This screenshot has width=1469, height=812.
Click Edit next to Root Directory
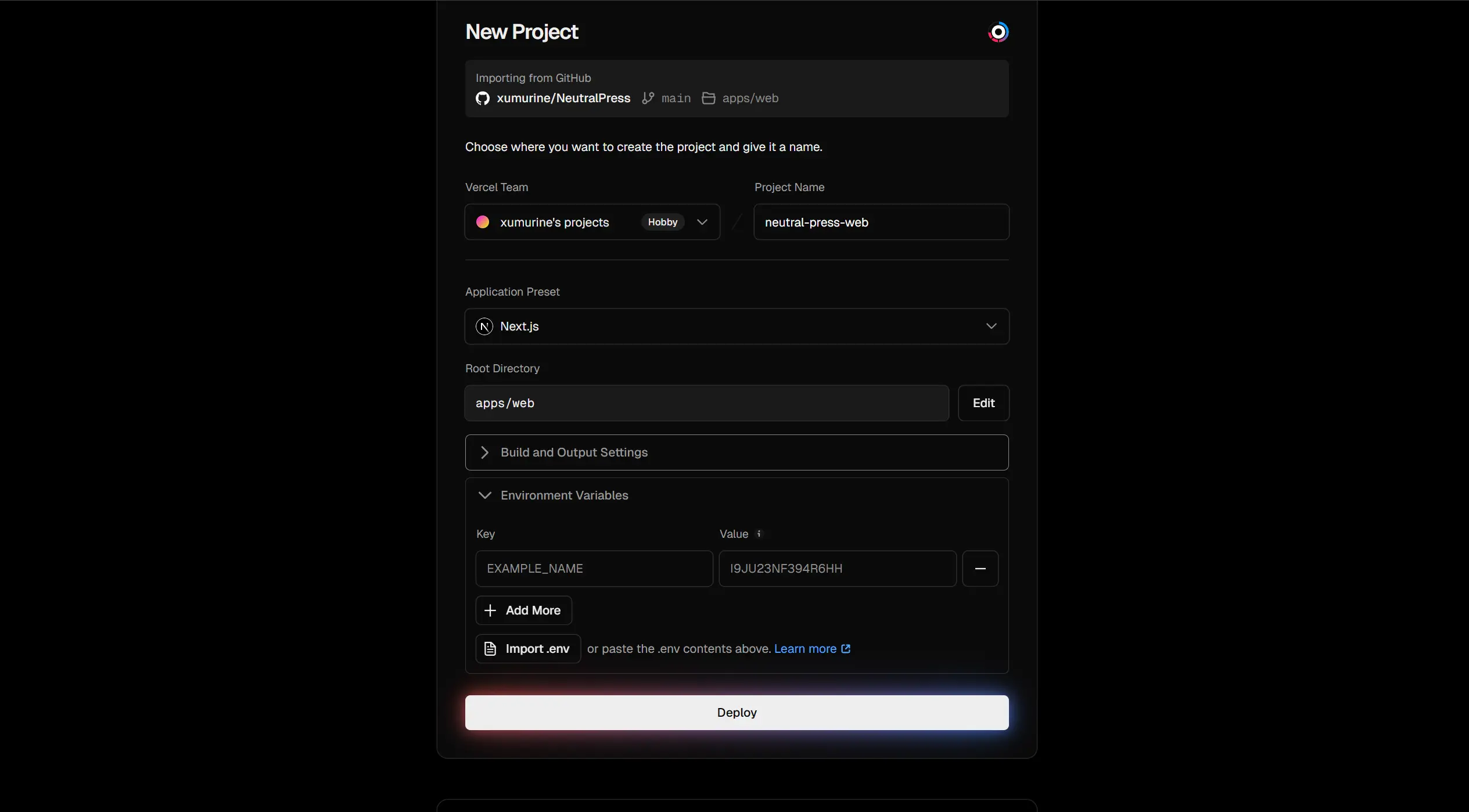[983, 403]
